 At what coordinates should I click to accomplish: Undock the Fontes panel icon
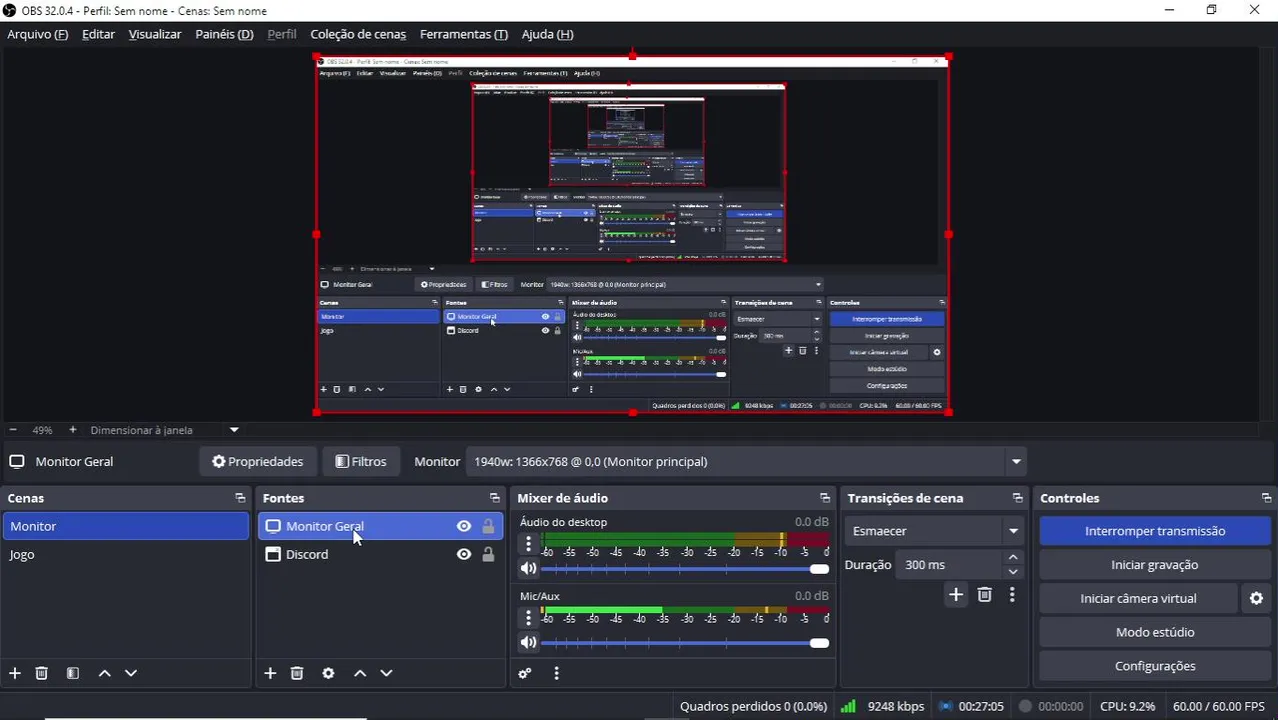point(494,498)
